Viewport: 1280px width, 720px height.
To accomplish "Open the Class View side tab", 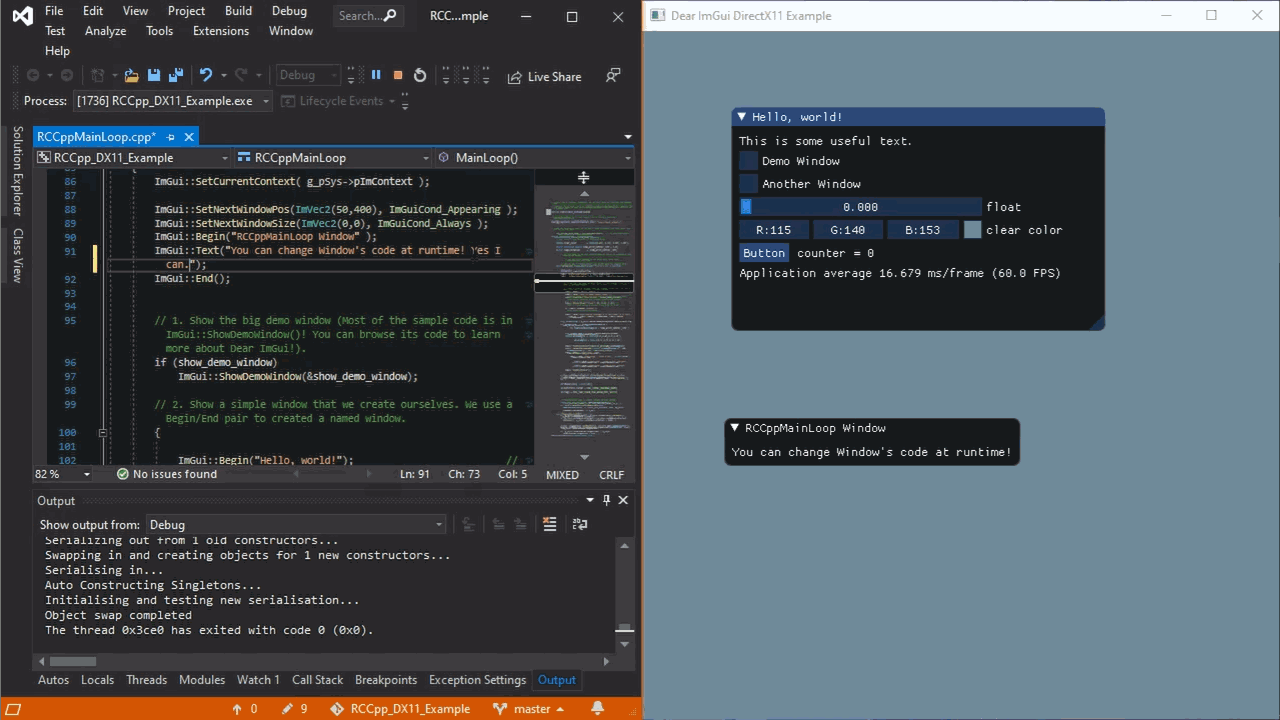I will 17,255.
